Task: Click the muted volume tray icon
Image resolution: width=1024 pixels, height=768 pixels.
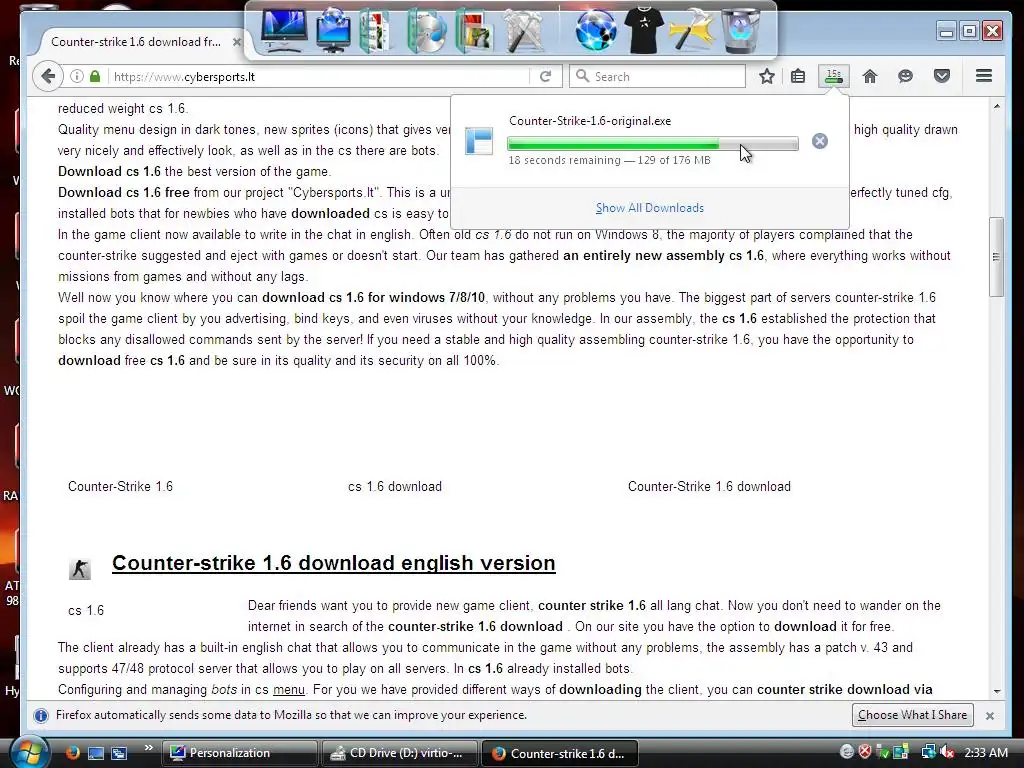Action: pos(946,752)
